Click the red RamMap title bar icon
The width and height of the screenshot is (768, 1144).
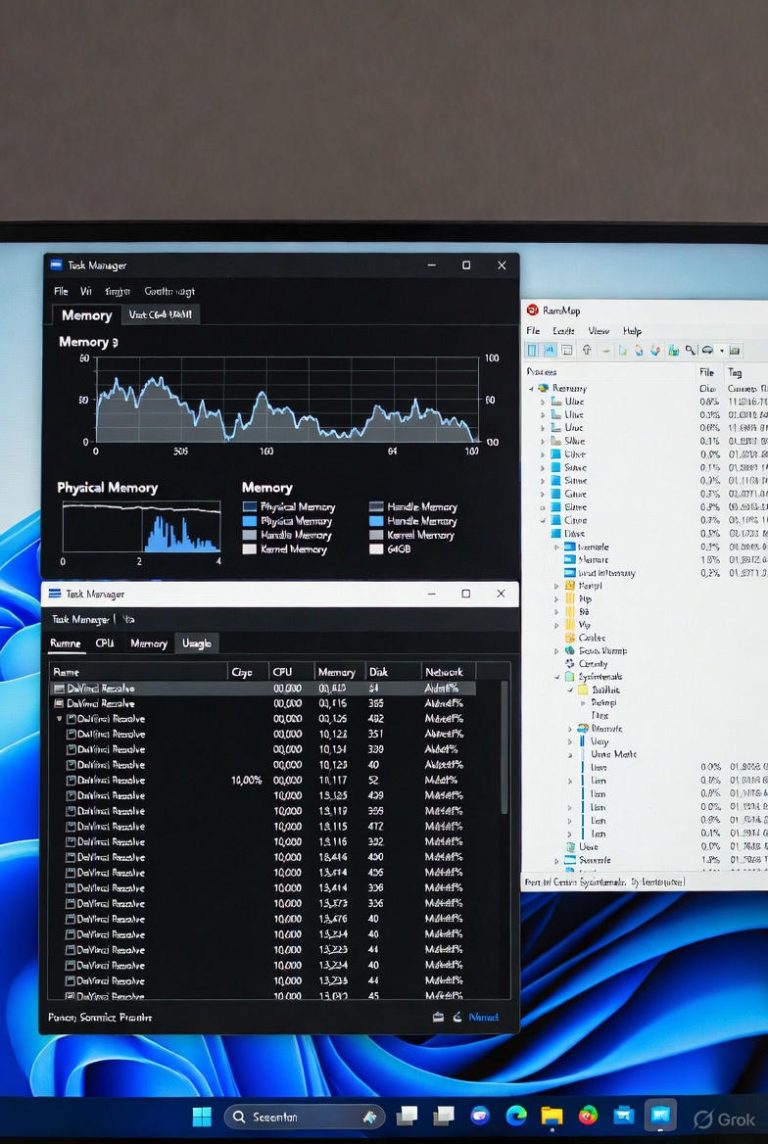coord(532,310)
